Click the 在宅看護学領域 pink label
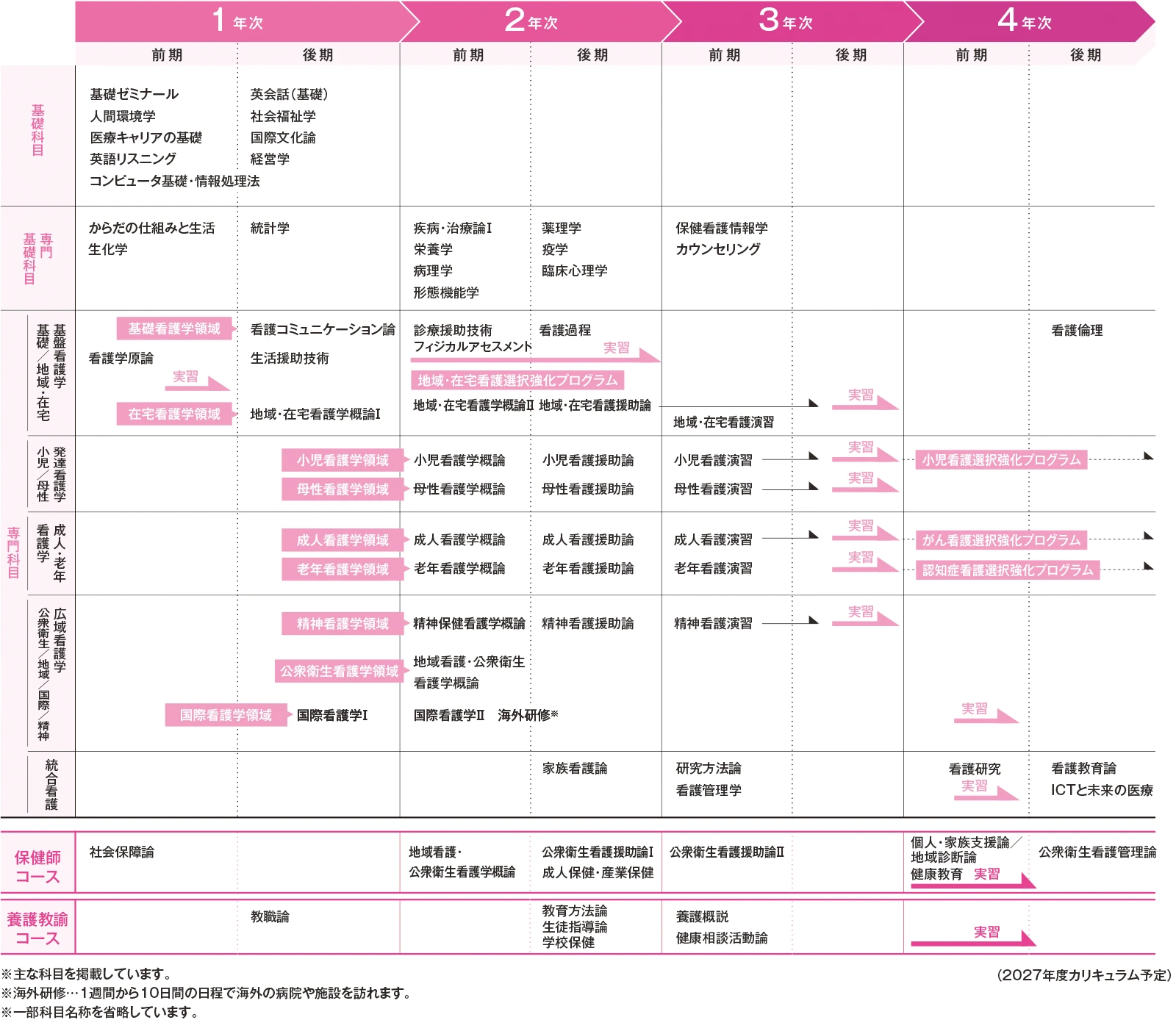This screenshot has height=1020, width=1176. point(174,414)
